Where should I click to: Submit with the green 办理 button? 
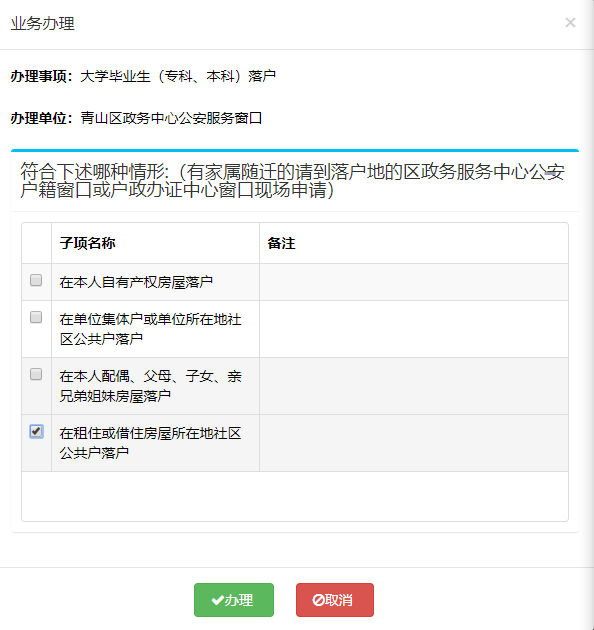234,600
